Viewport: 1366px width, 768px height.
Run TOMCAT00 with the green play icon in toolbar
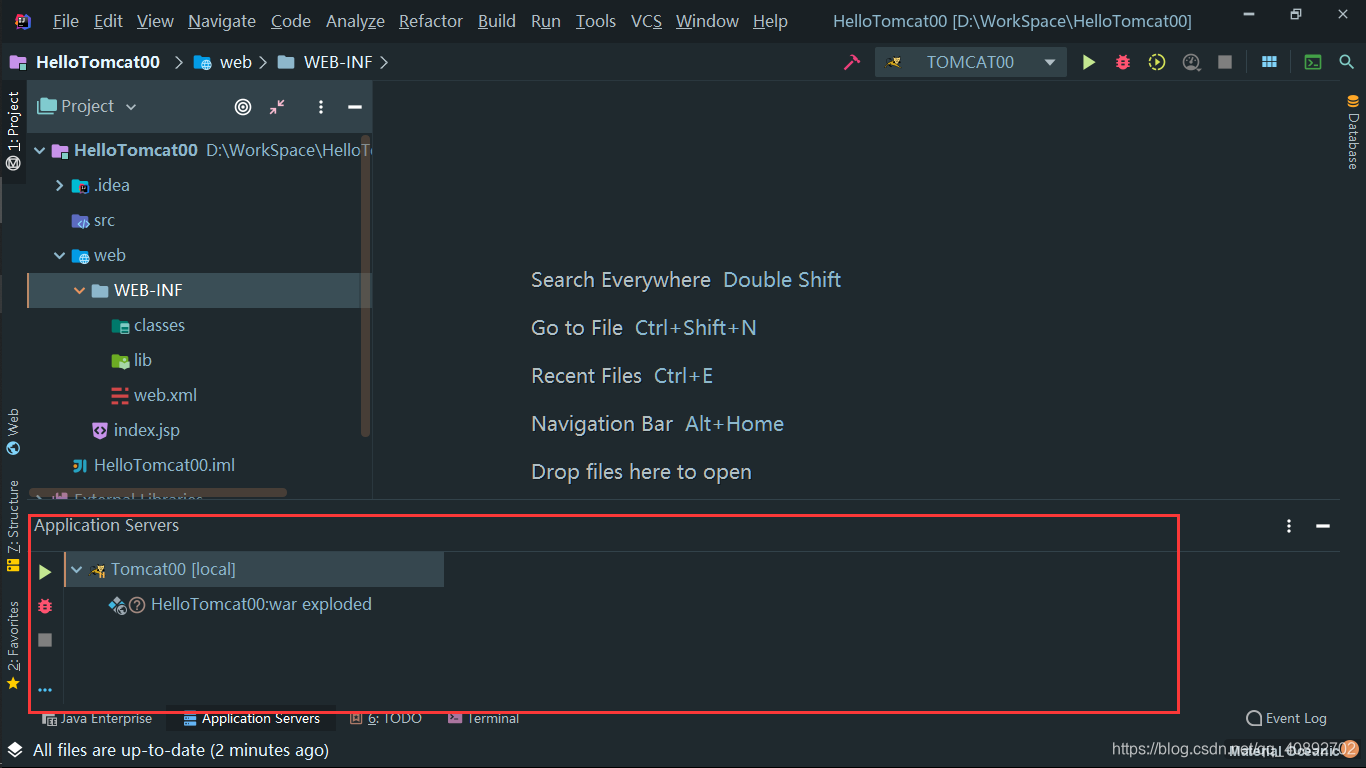pyautogui.click(x=1089, y=62)
